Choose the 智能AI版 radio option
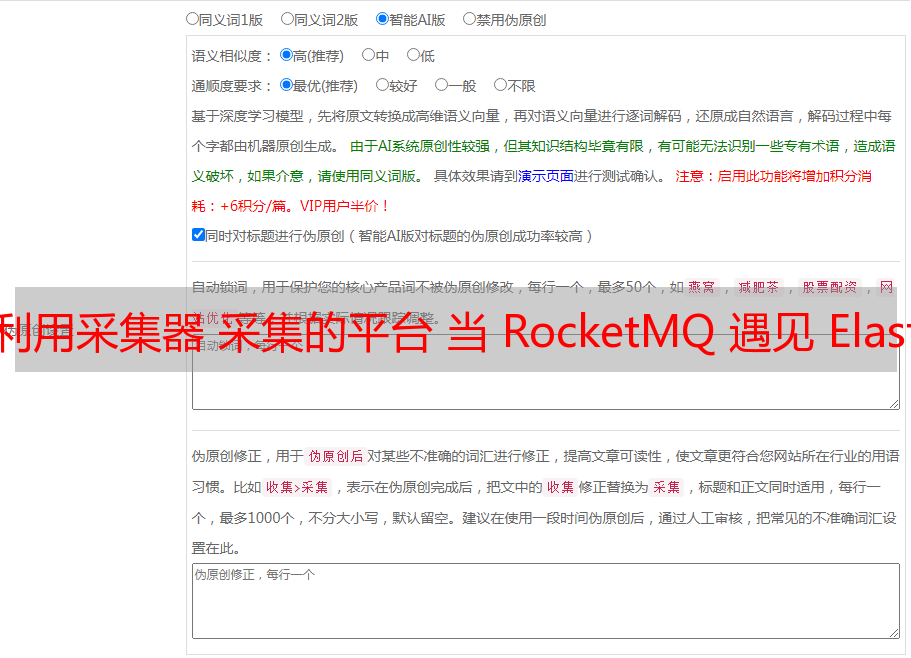Screen dimensions: 911x658 pyautogui.click(x=382, y=19)
